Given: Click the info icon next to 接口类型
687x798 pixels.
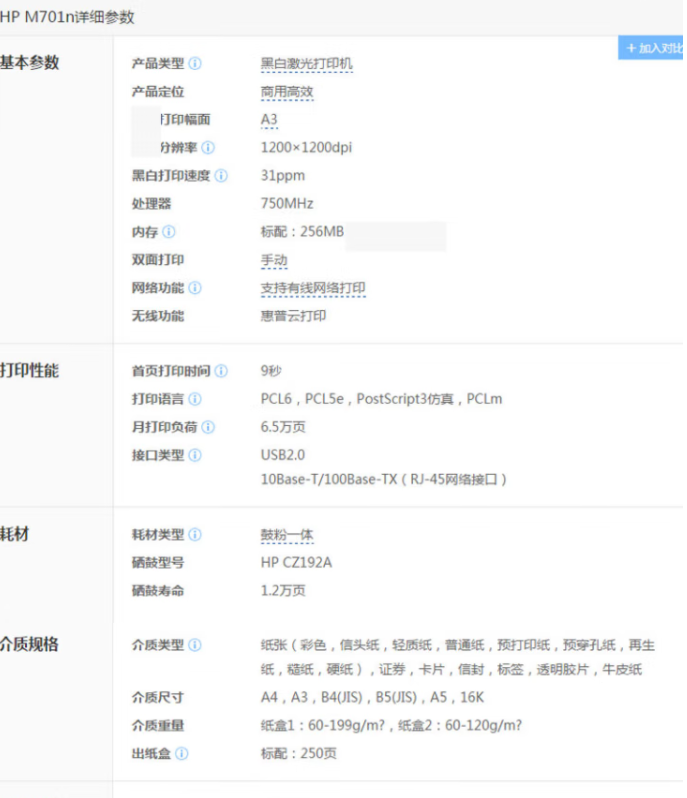Looking at the screenshot, I should pos(195,455).
